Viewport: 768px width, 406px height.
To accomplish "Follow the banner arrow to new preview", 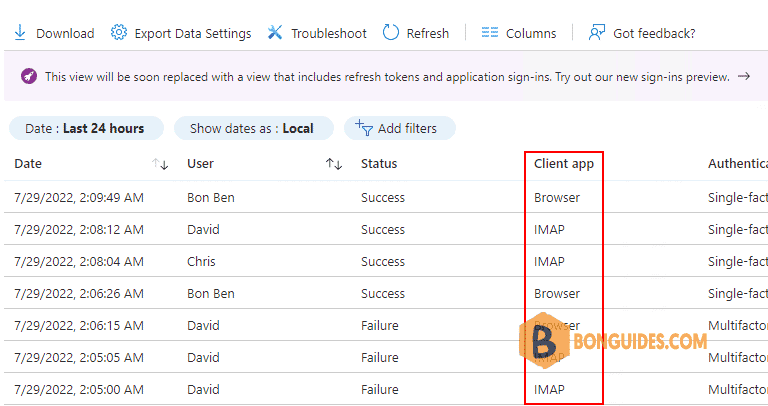I will click(744, 76).
